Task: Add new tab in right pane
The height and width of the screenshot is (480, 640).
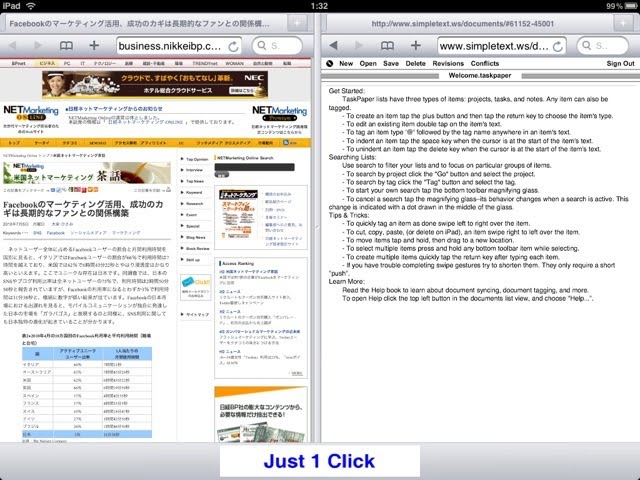Action: point(623,23)
